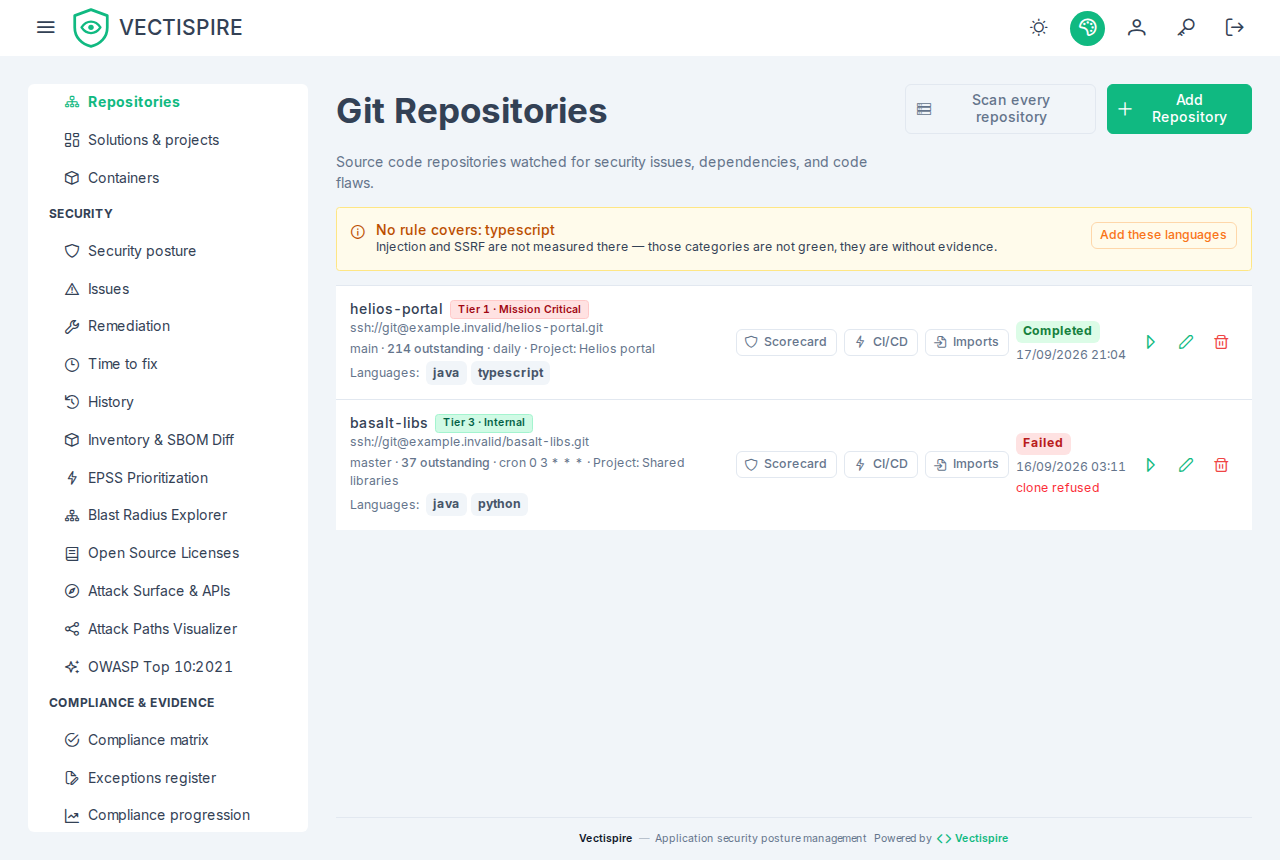
Task: Open Compliance progression
Action: point(168,815)
